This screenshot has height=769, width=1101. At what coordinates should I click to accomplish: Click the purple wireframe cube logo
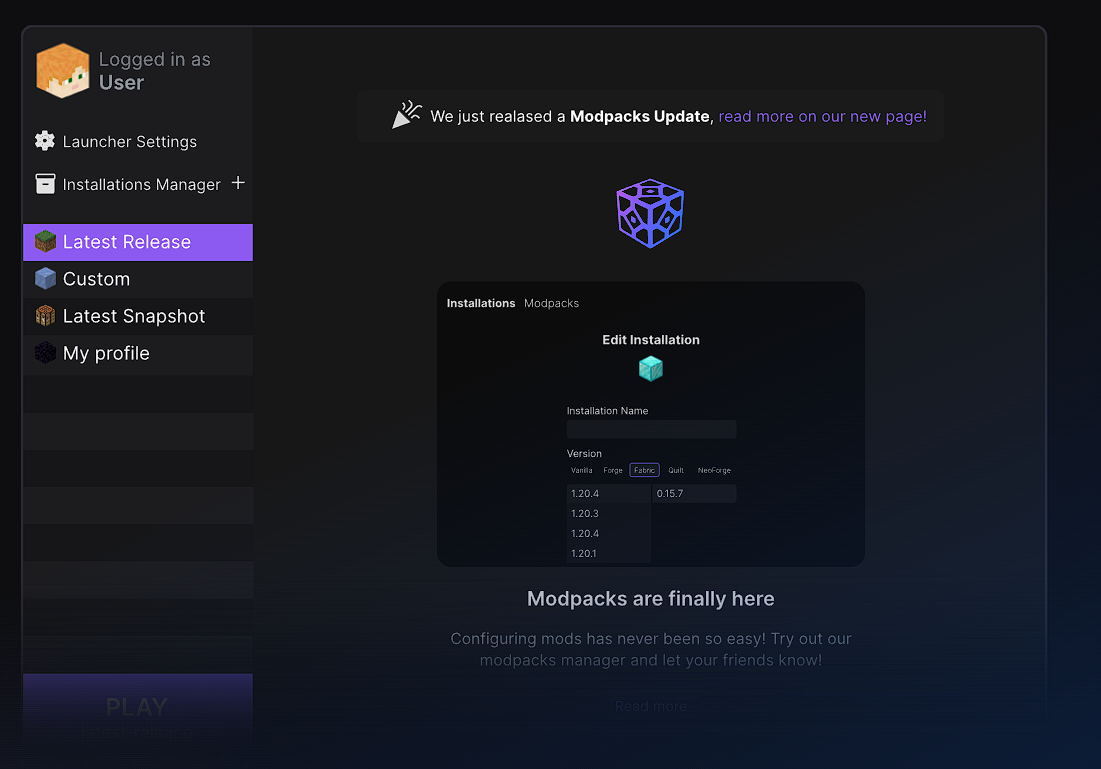tap(650, 213)
